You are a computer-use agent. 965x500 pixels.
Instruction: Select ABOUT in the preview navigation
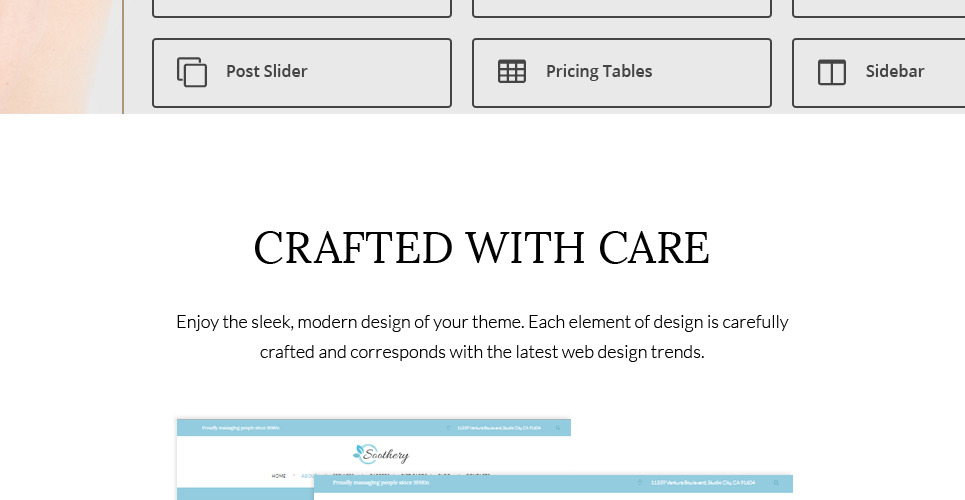tap(307, 476)
